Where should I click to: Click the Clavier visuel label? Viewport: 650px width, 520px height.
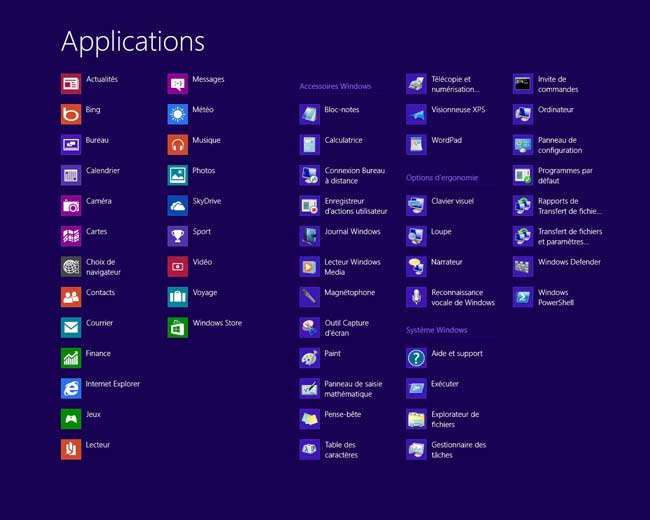point(452,201)
